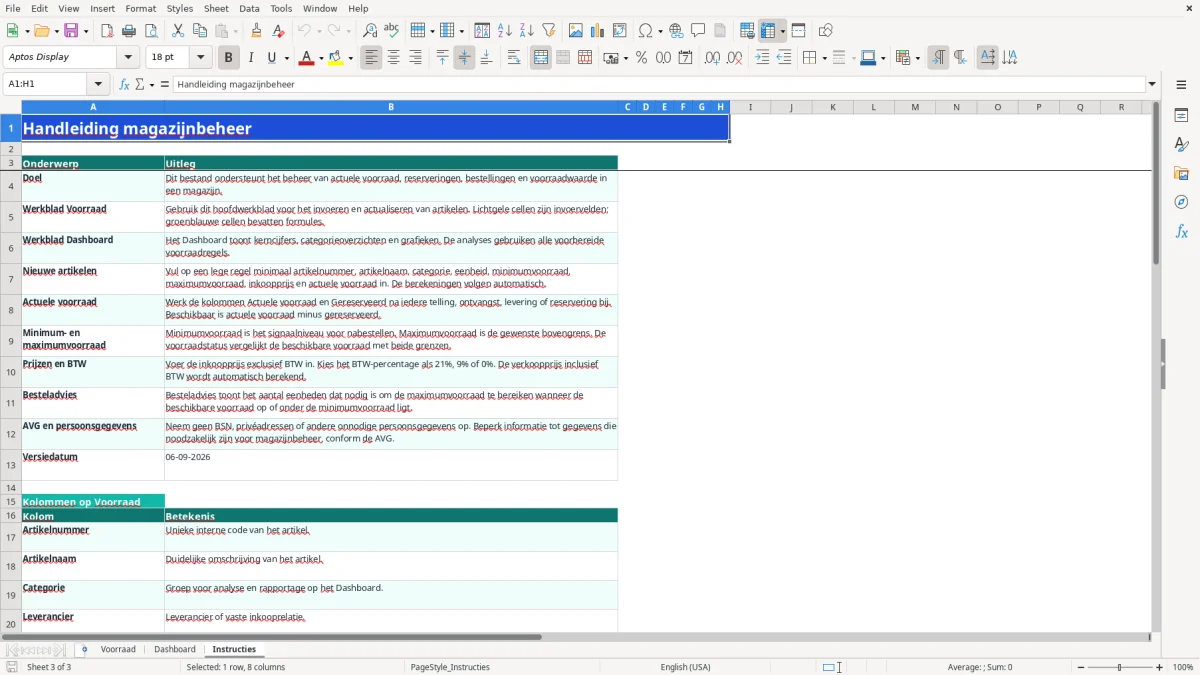Viewport: 1200px width, 675px height.
Task: Expand the formula bar arrow
Action: point(1152,85)
